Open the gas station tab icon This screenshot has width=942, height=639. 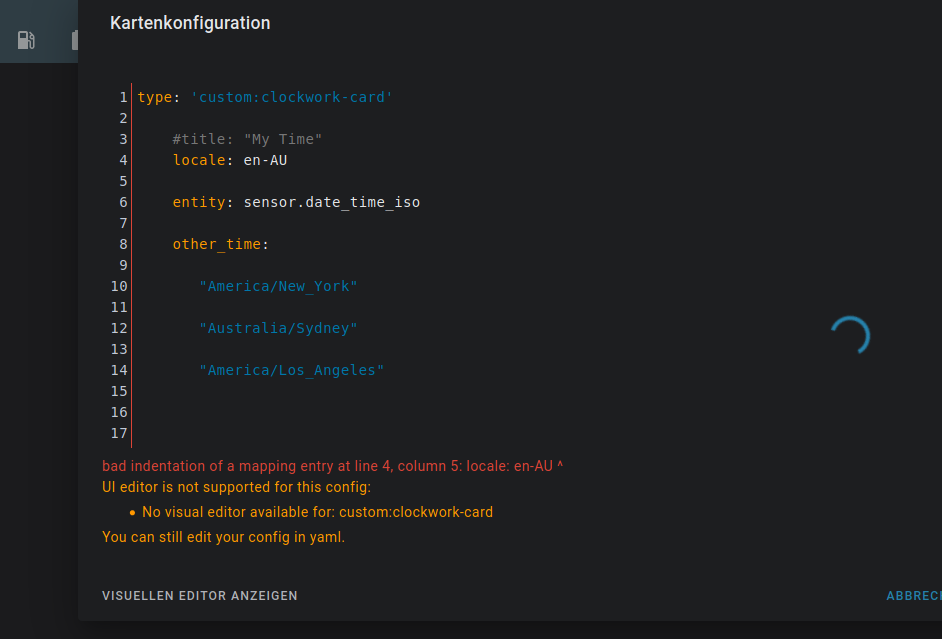point(27,40)
